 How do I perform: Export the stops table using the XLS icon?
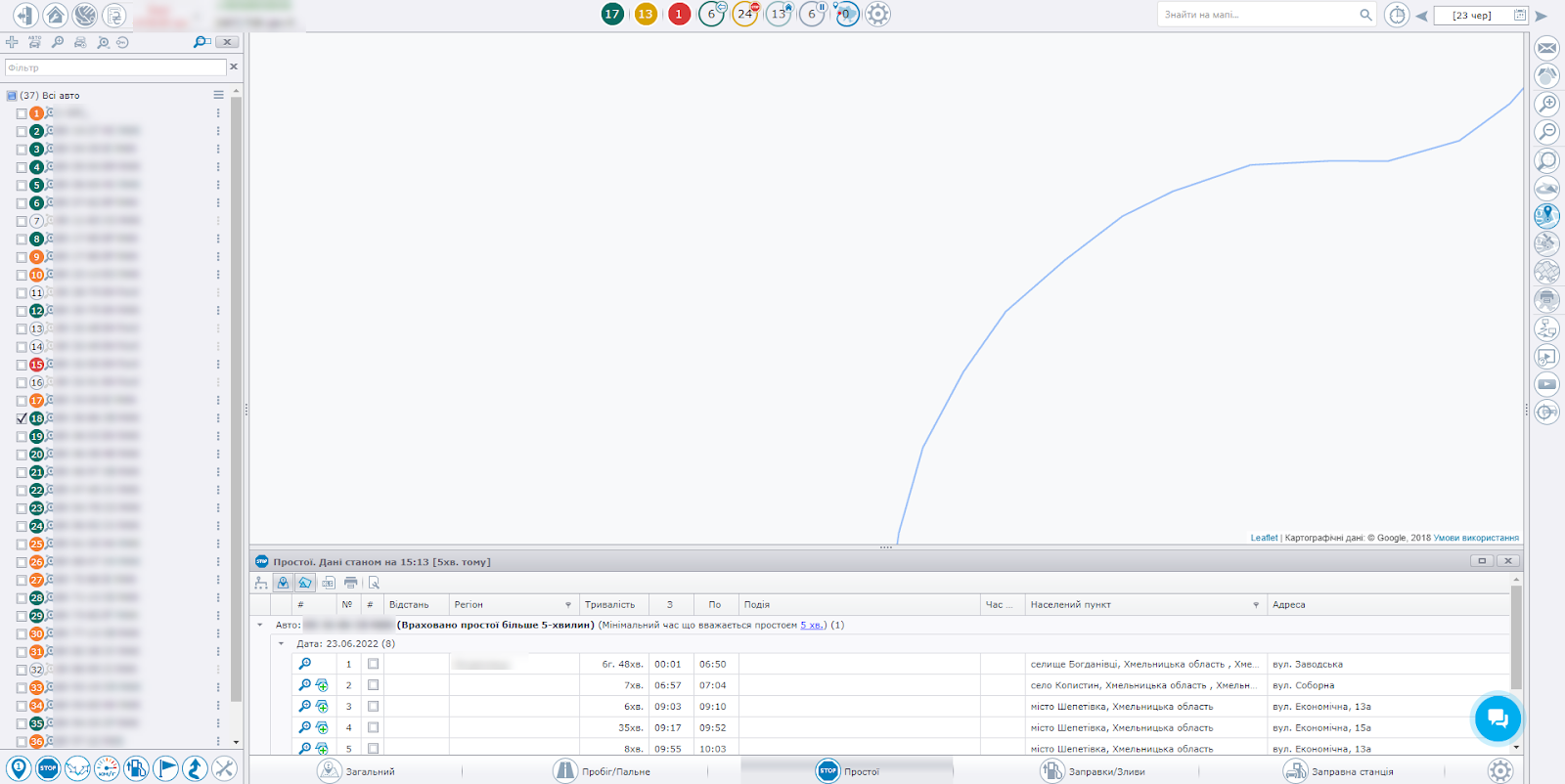[328, 583]
